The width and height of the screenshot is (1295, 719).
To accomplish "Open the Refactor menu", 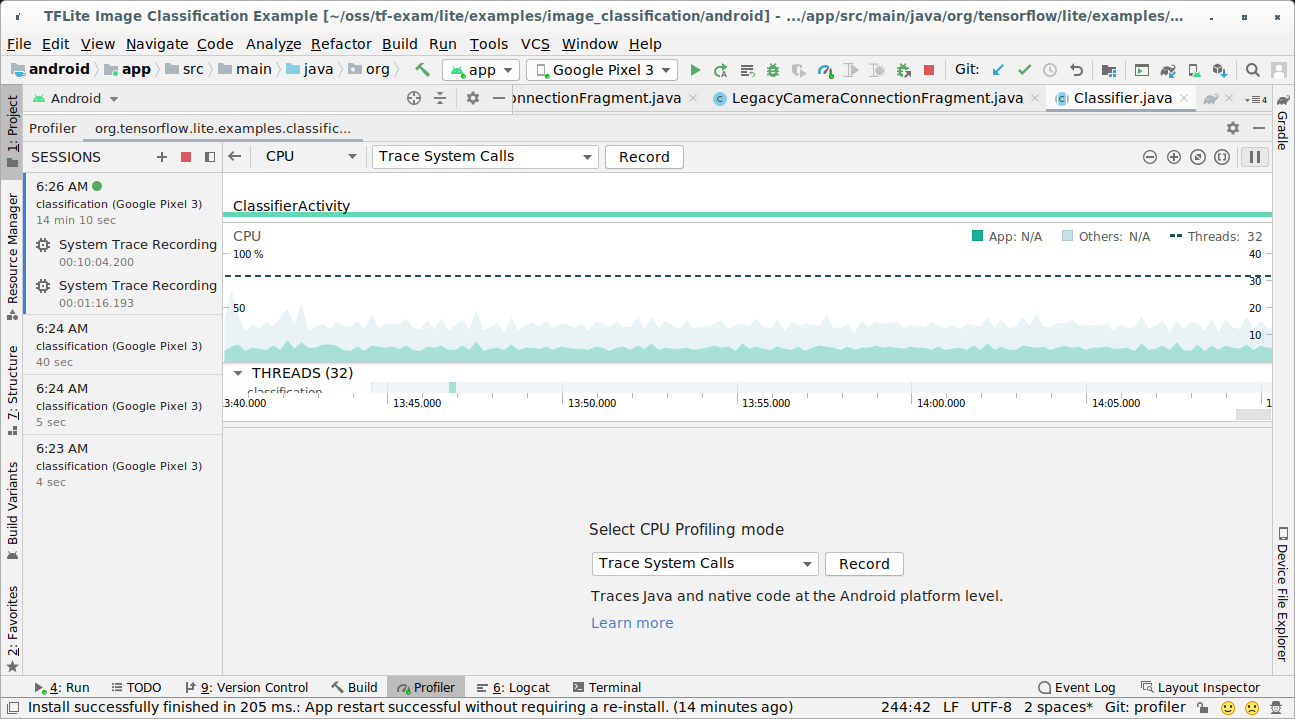I will [341, 44].
